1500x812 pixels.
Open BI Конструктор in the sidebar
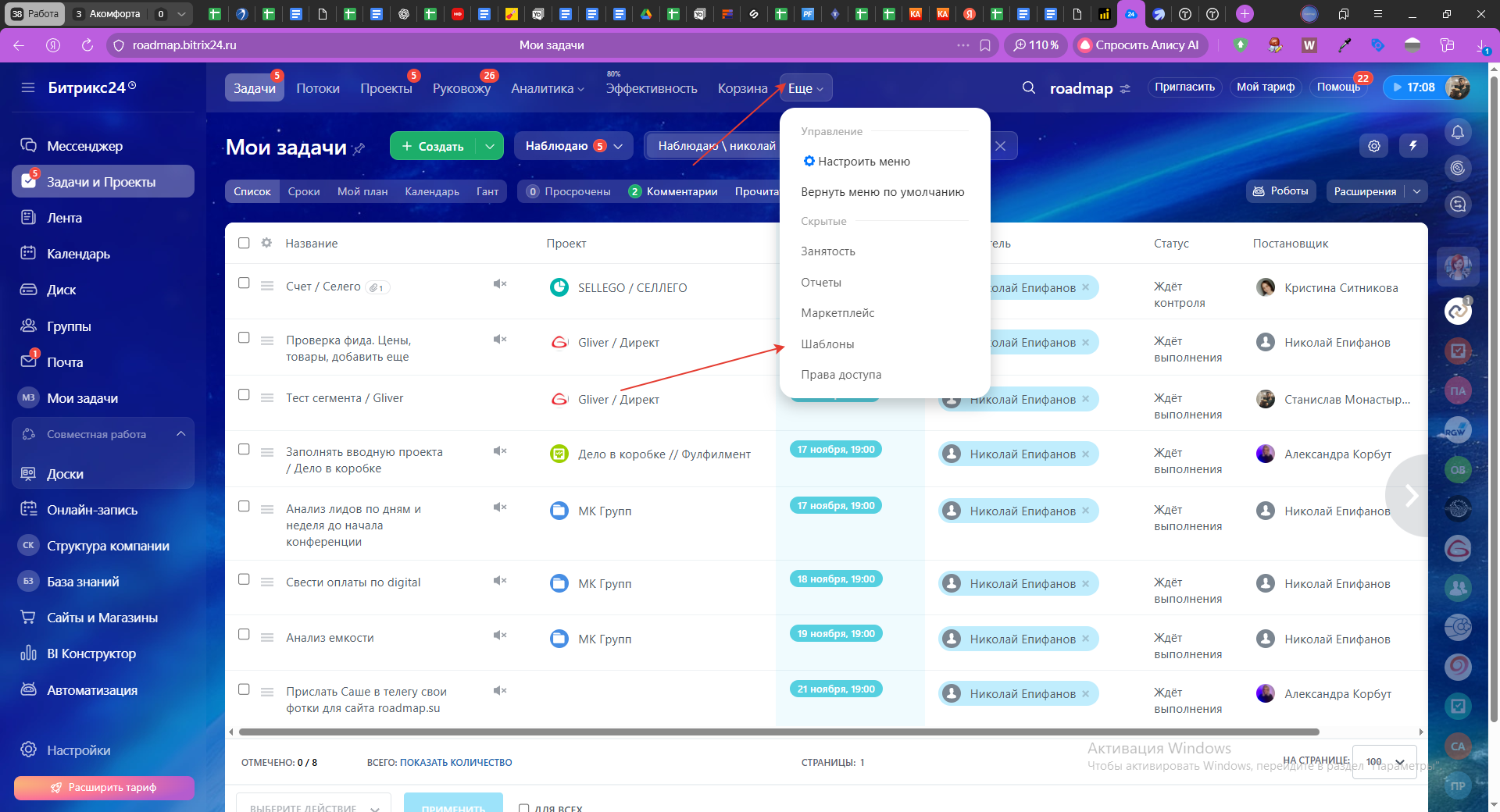click(91, 654)
